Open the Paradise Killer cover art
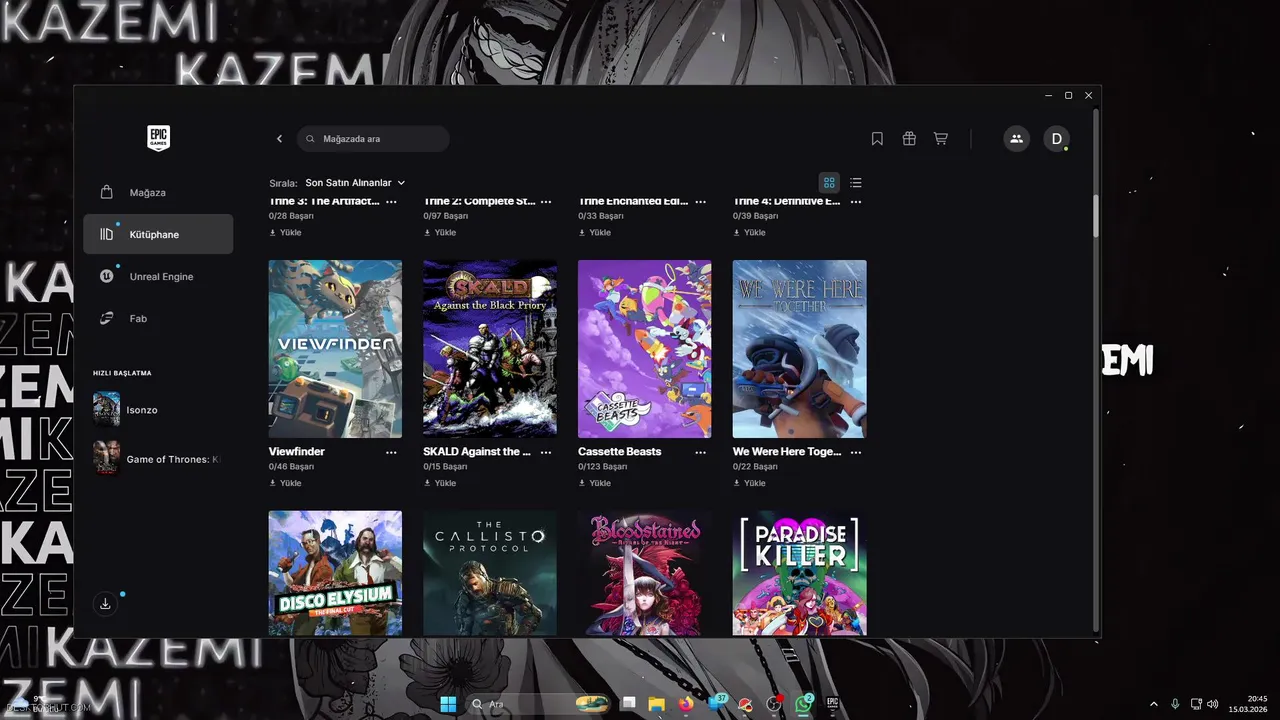This screenshot has width=1280, height=720. [800, 574]
